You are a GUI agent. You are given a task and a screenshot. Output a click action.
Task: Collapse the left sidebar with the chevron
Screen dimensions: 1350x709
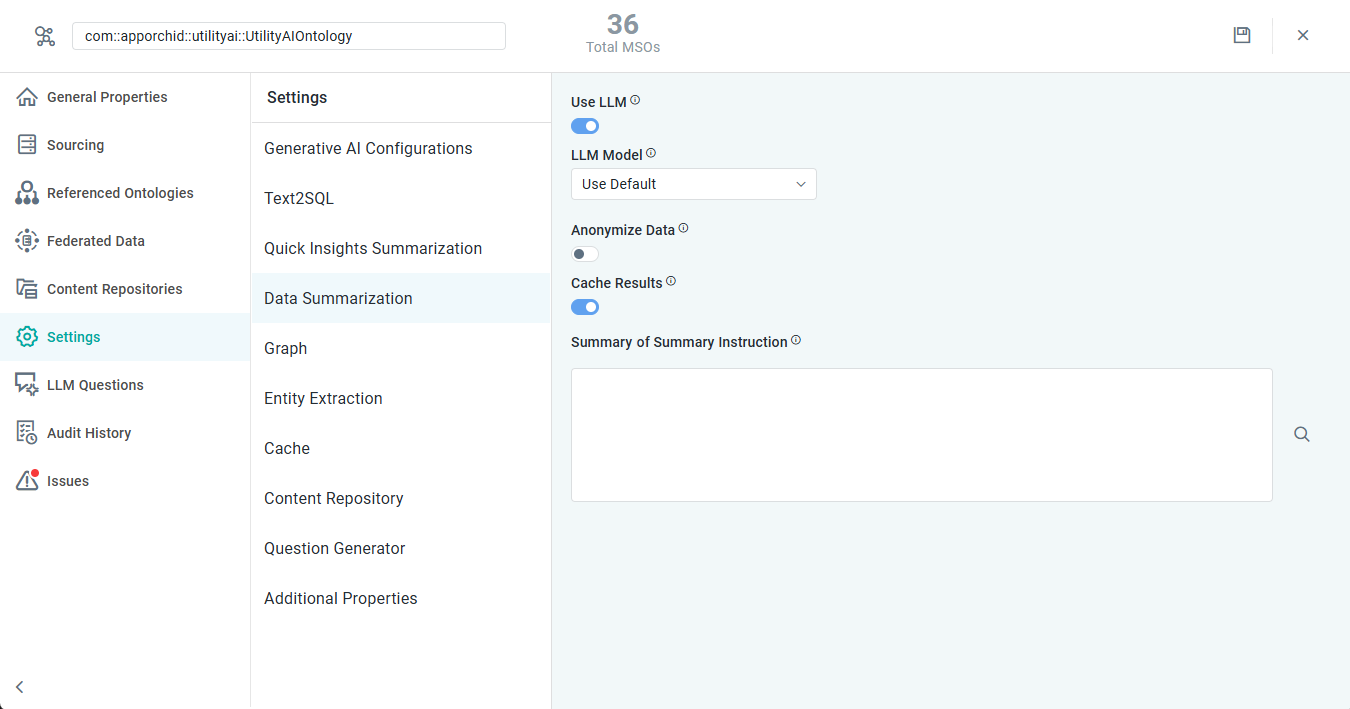(x=19, y=687)
